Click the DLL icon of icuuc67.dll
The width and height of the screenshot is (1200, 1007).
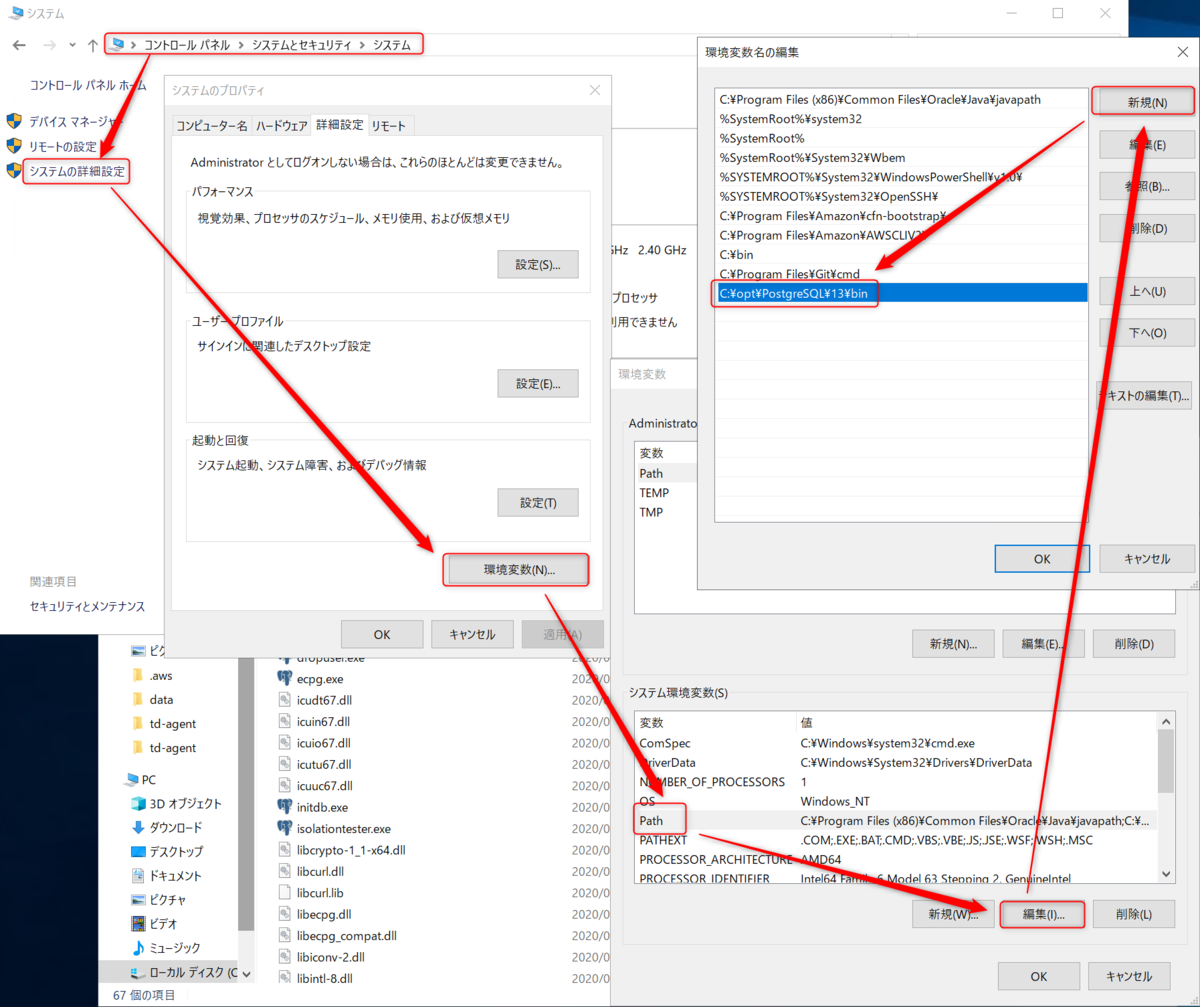285,786
